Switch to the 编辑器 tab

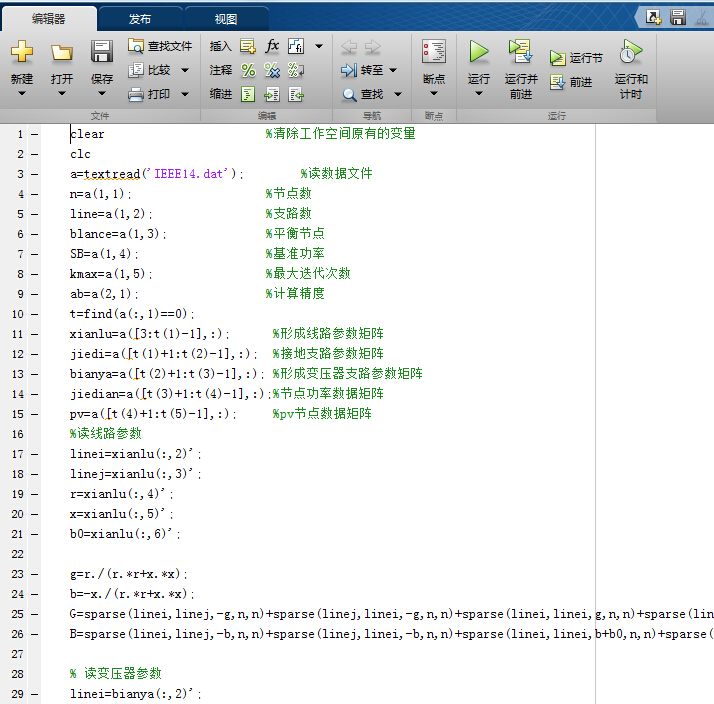tap(49, 19)
